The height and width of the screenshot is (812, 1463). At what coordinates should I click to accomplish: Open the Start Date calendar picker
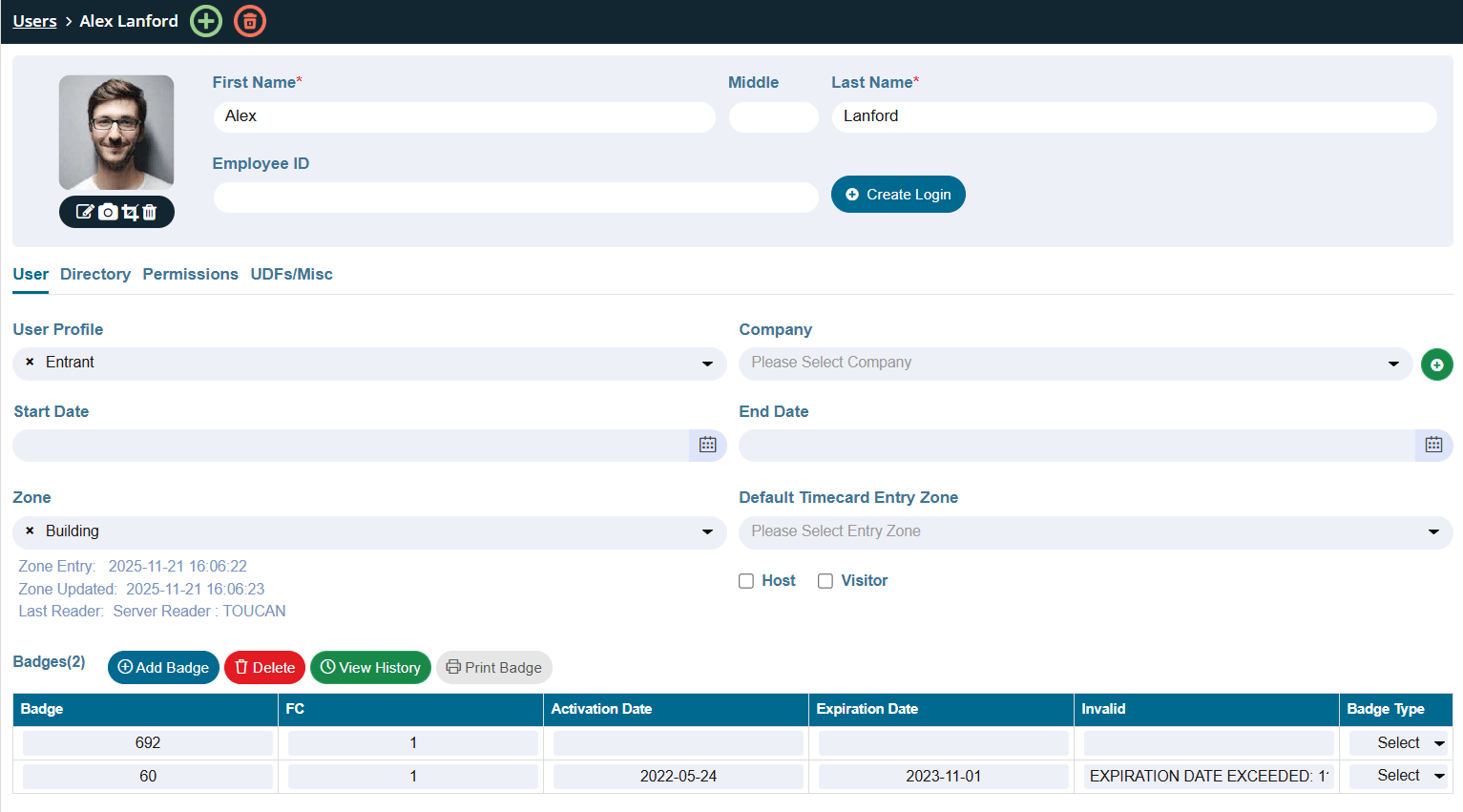pyautogui.click(x=707, y=445)
